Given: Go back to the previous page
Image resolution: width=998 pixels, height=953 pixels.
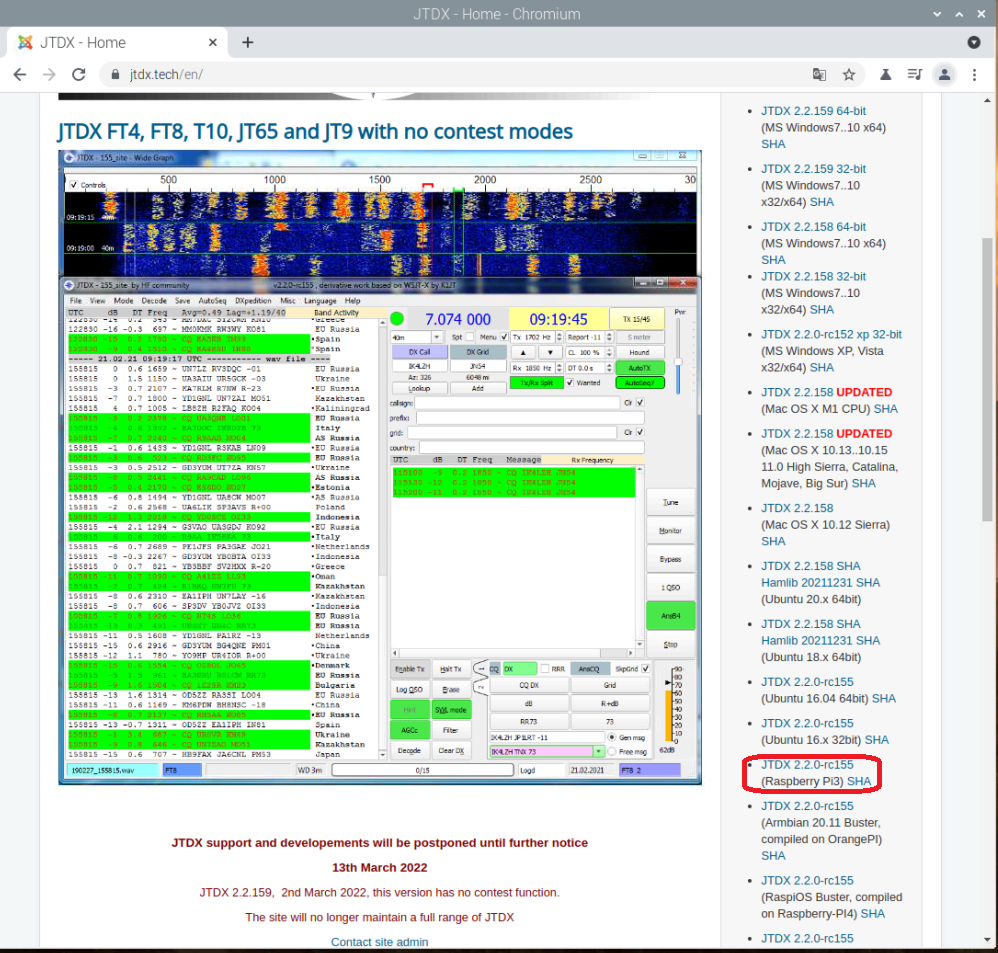Looking at the screenshot, I should coord(20,74).
